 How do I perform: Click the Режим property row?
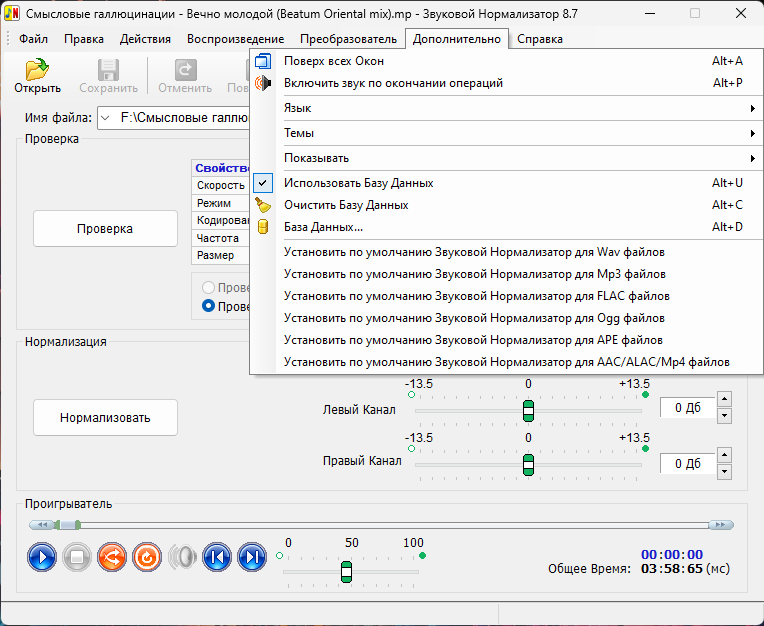[x=221, y=203]
